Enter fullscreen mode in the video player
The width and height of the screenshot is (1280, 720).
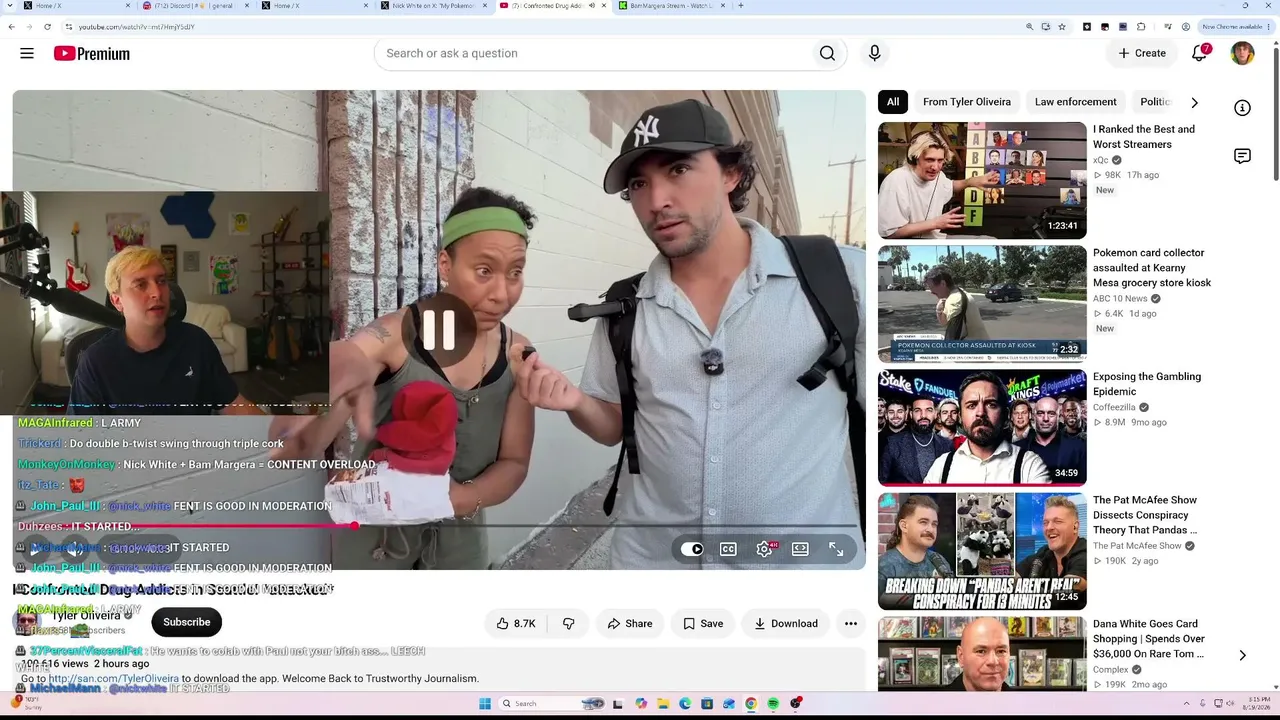click(x=836, y=549)
